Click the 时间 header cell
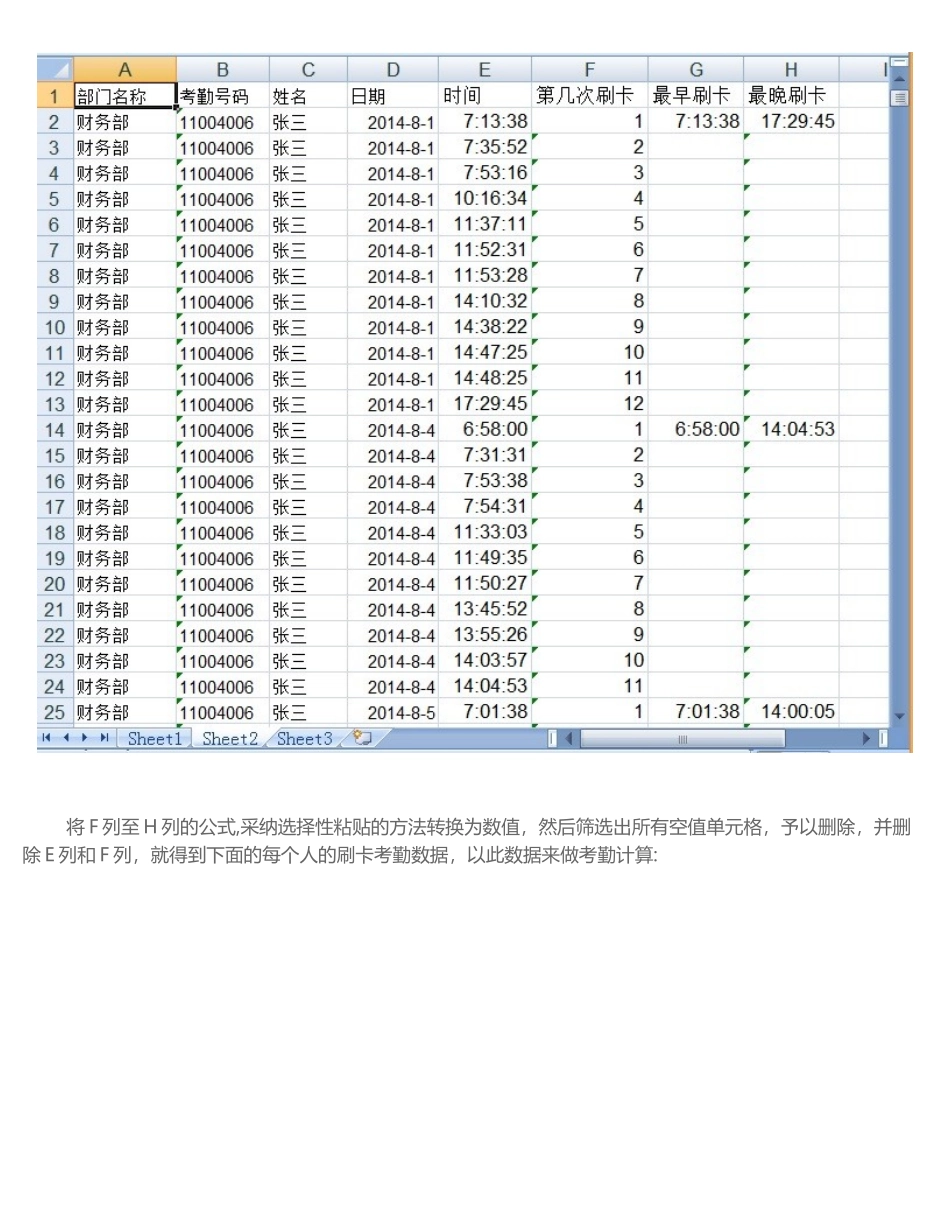This screenshot has height=1230, width=950. (485, 96)
